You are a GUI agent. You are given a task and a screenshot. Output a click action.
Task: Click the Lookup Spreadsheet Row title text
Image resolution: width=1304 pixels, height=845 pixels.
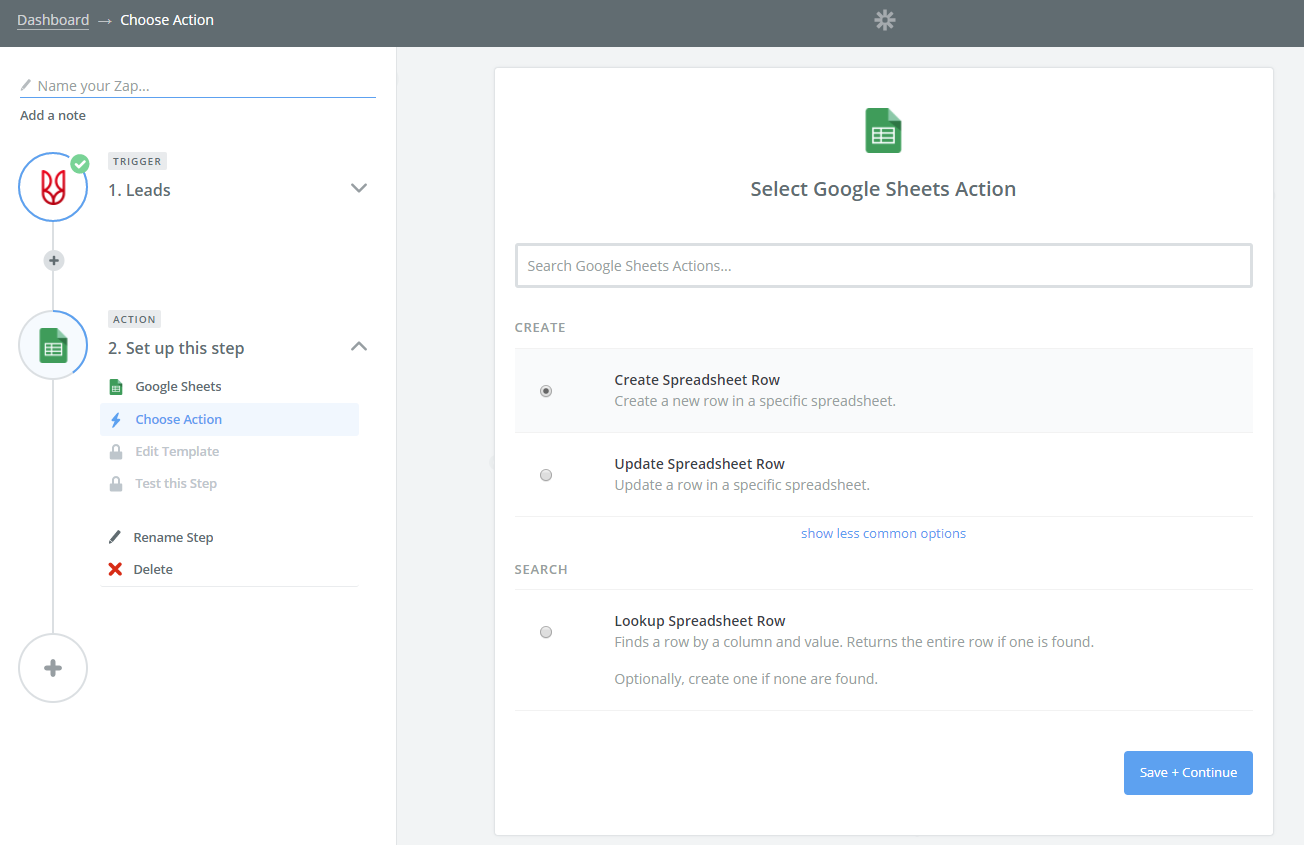[700, 621]
